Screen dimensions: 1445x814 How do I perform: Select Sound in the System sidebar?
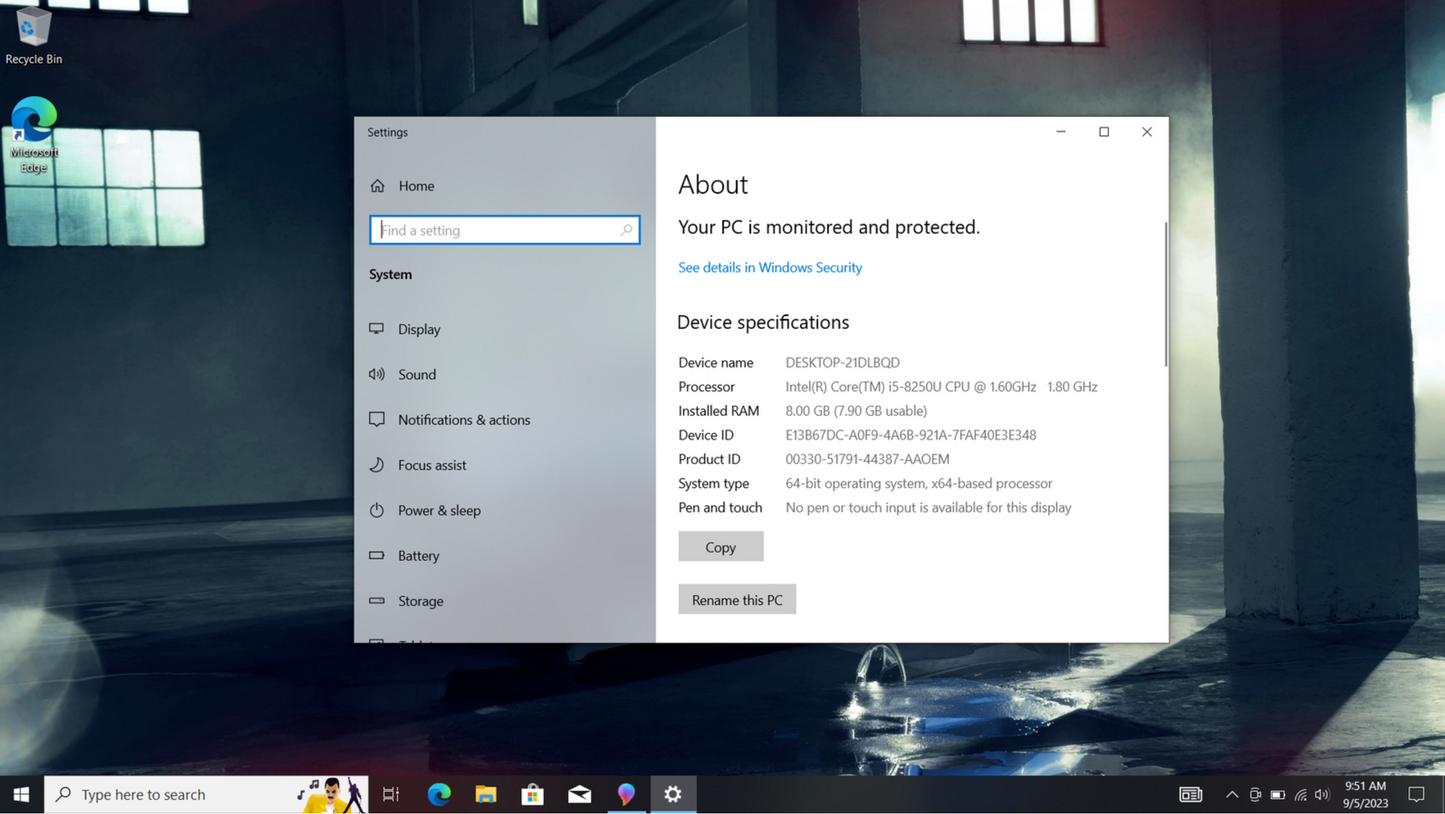click(x=416, y=374)
